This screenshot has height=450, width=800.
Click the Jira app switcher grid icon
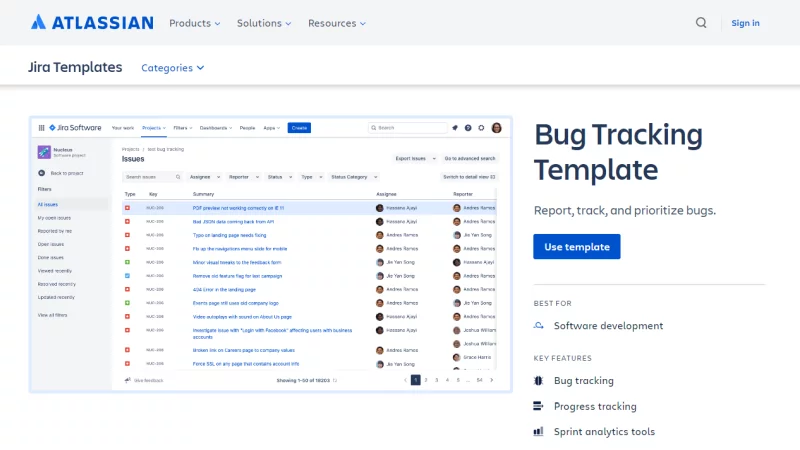click(41, 128)
